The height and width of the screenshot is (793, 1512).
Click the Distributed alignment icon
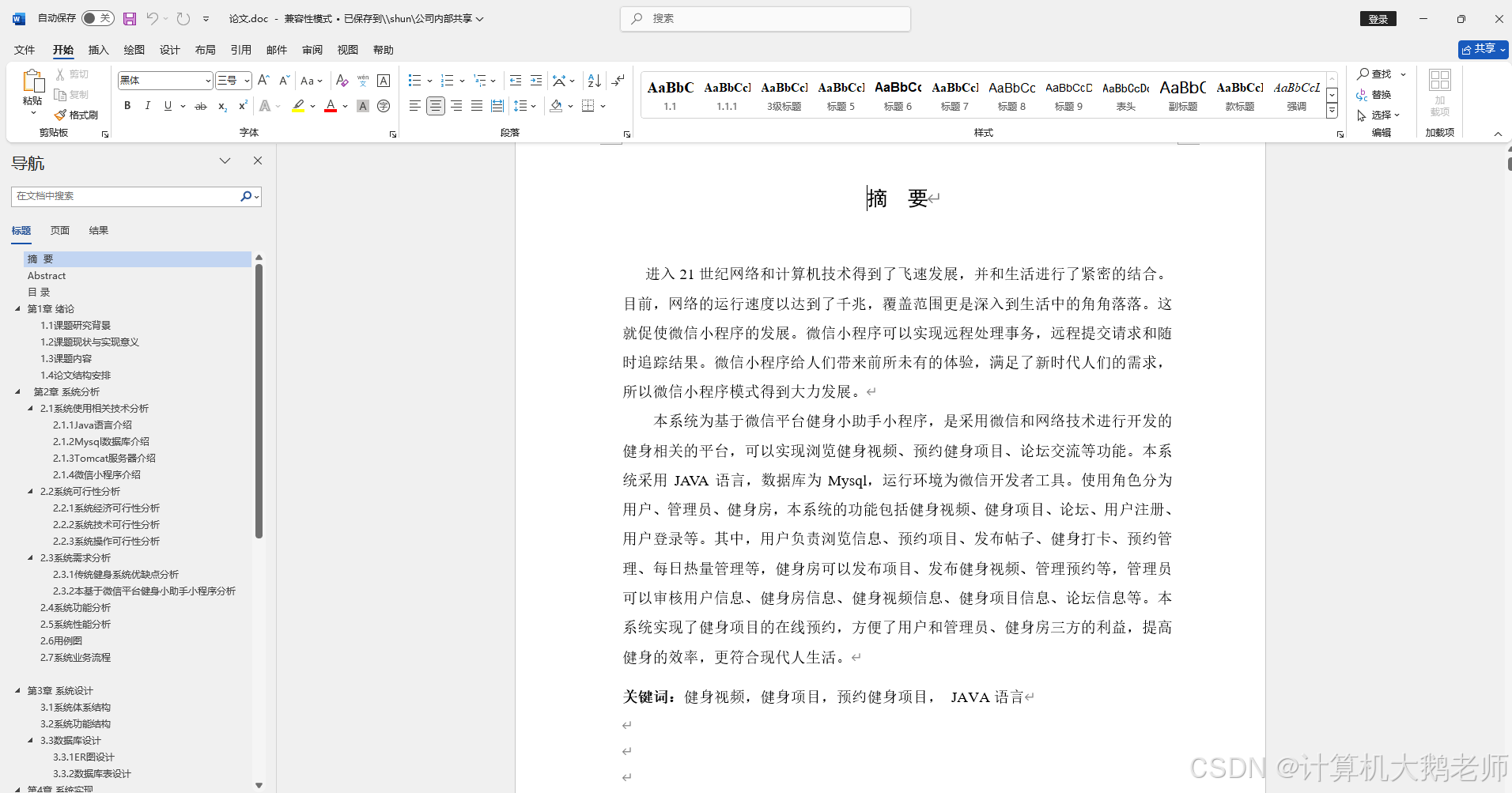pos(497,106)
